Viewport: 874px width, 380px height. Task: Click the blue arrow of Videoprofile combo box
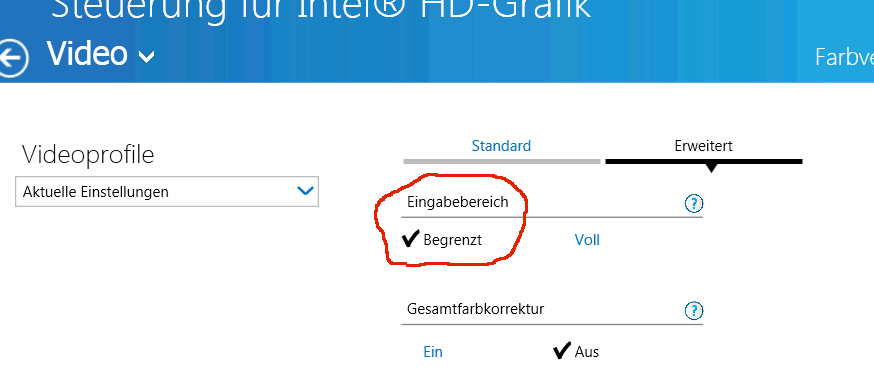[x=305, y=191]
